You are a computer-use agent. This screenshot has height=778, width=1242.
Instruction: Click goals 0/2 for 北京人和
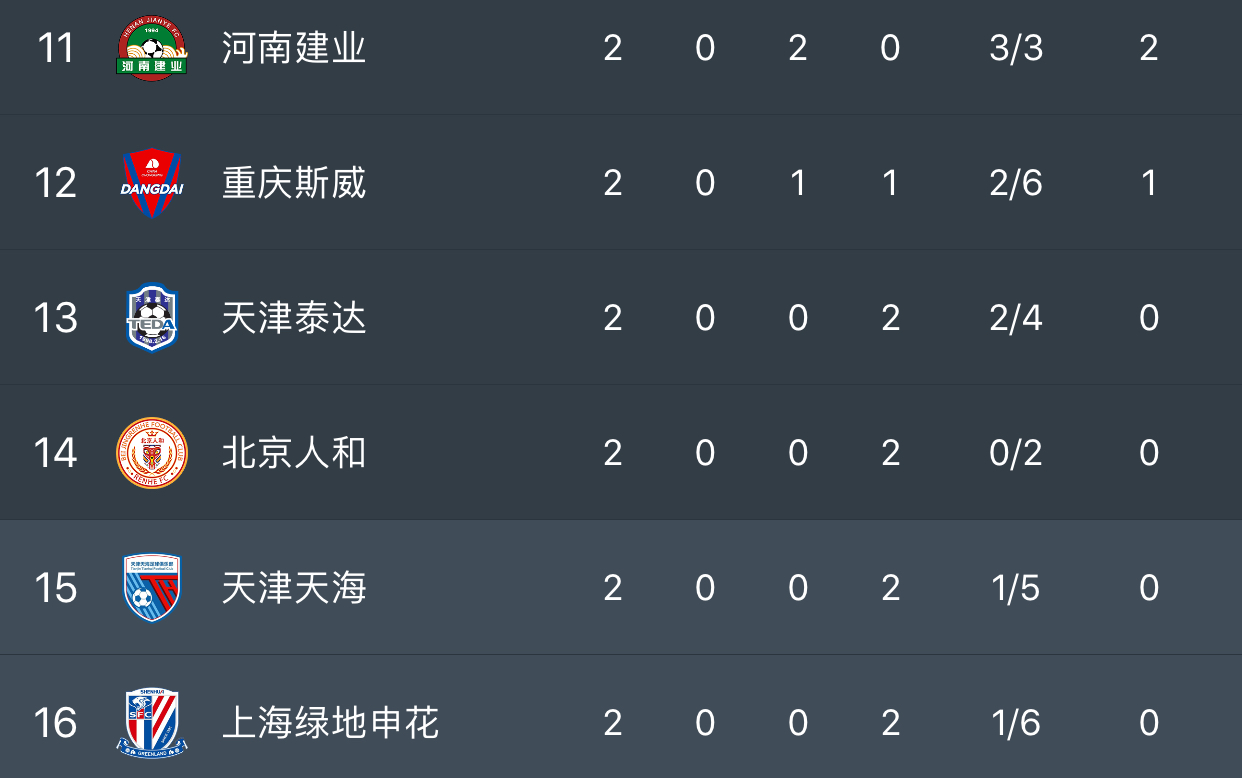(1016, 453)
